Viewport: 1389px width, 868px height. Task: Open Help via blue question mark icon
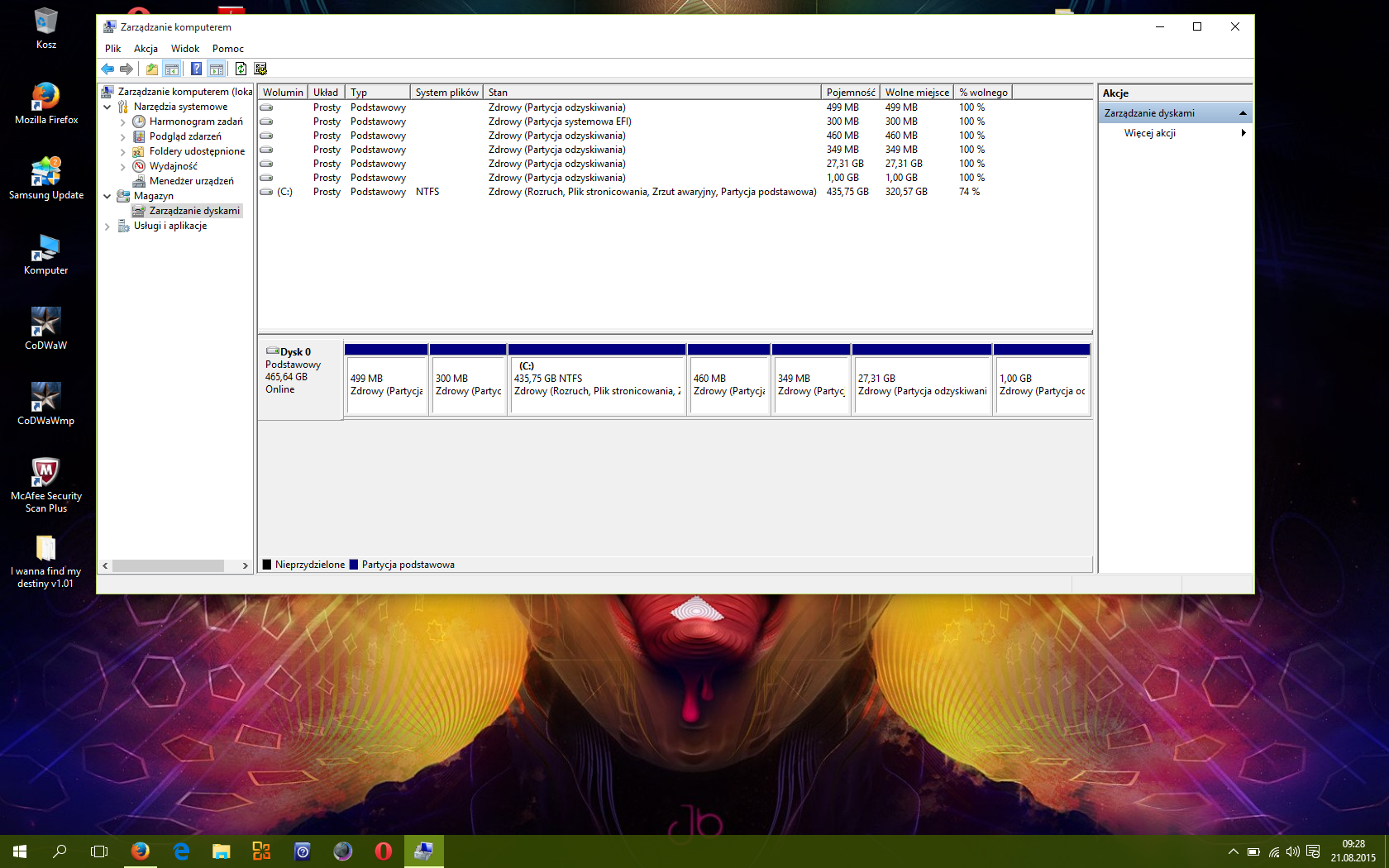(196, 69)
